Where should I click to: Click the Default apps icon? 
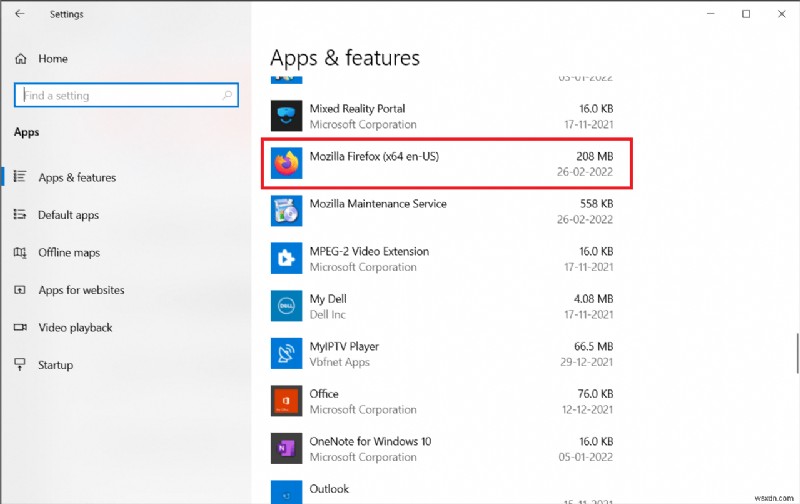click(x=19, y=214)
